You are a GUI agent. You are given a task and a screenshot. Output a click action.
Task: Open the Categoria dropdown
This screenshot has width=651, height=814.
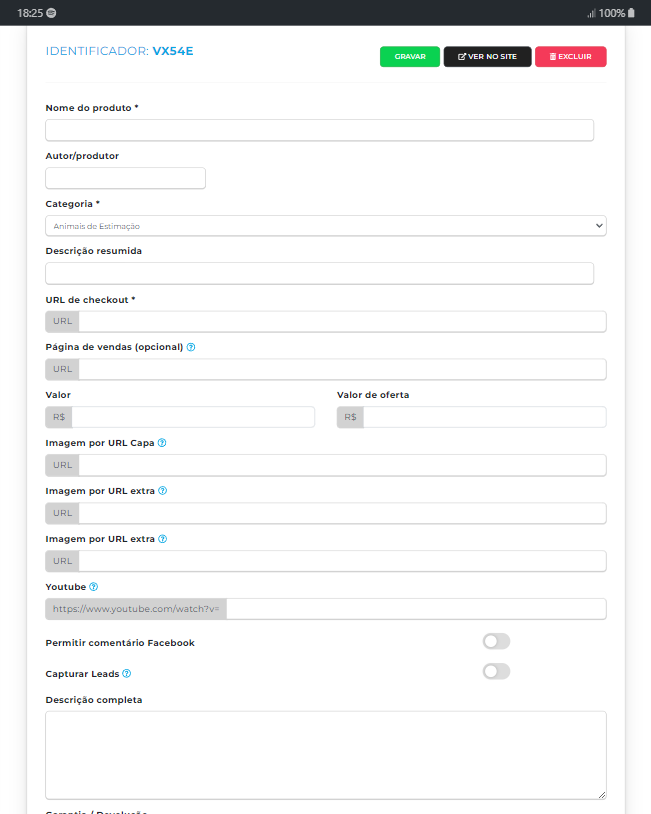point(325,226)
